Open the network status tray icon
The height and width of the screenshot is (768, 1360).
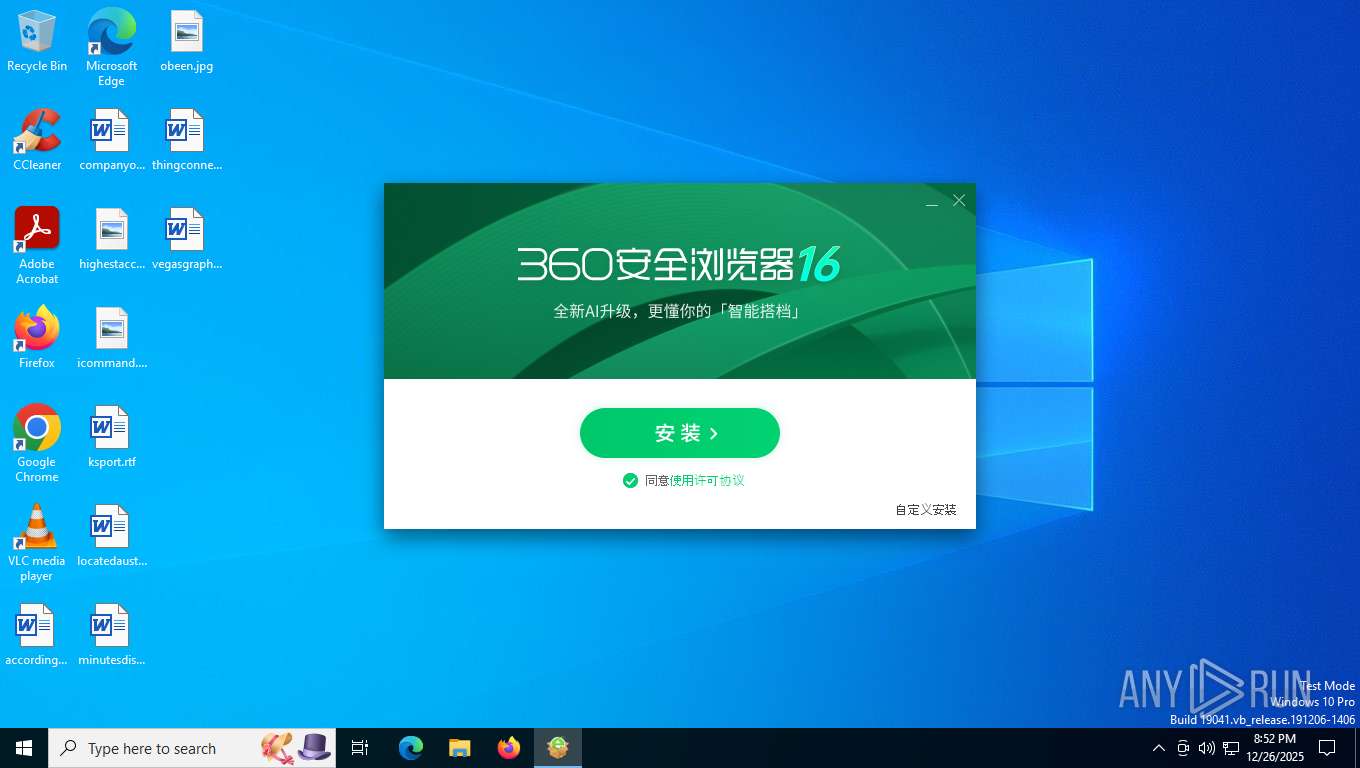(1231, 748)
